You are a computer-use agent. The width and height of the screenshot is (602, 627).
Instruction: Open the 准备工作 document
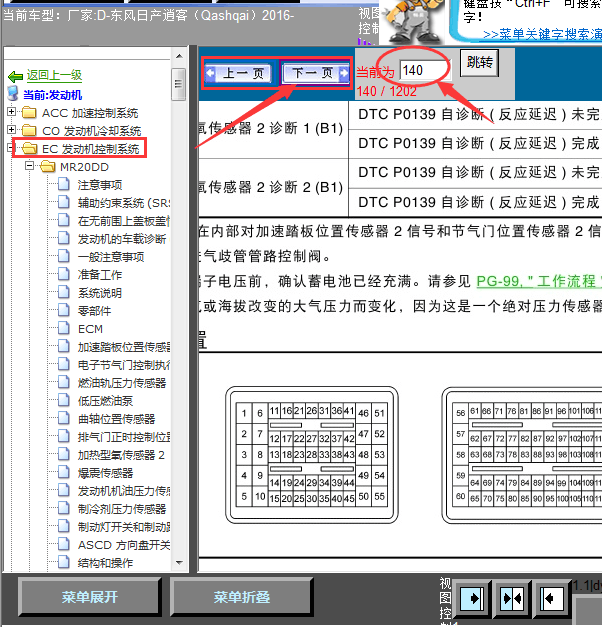[x=100, y=275]
